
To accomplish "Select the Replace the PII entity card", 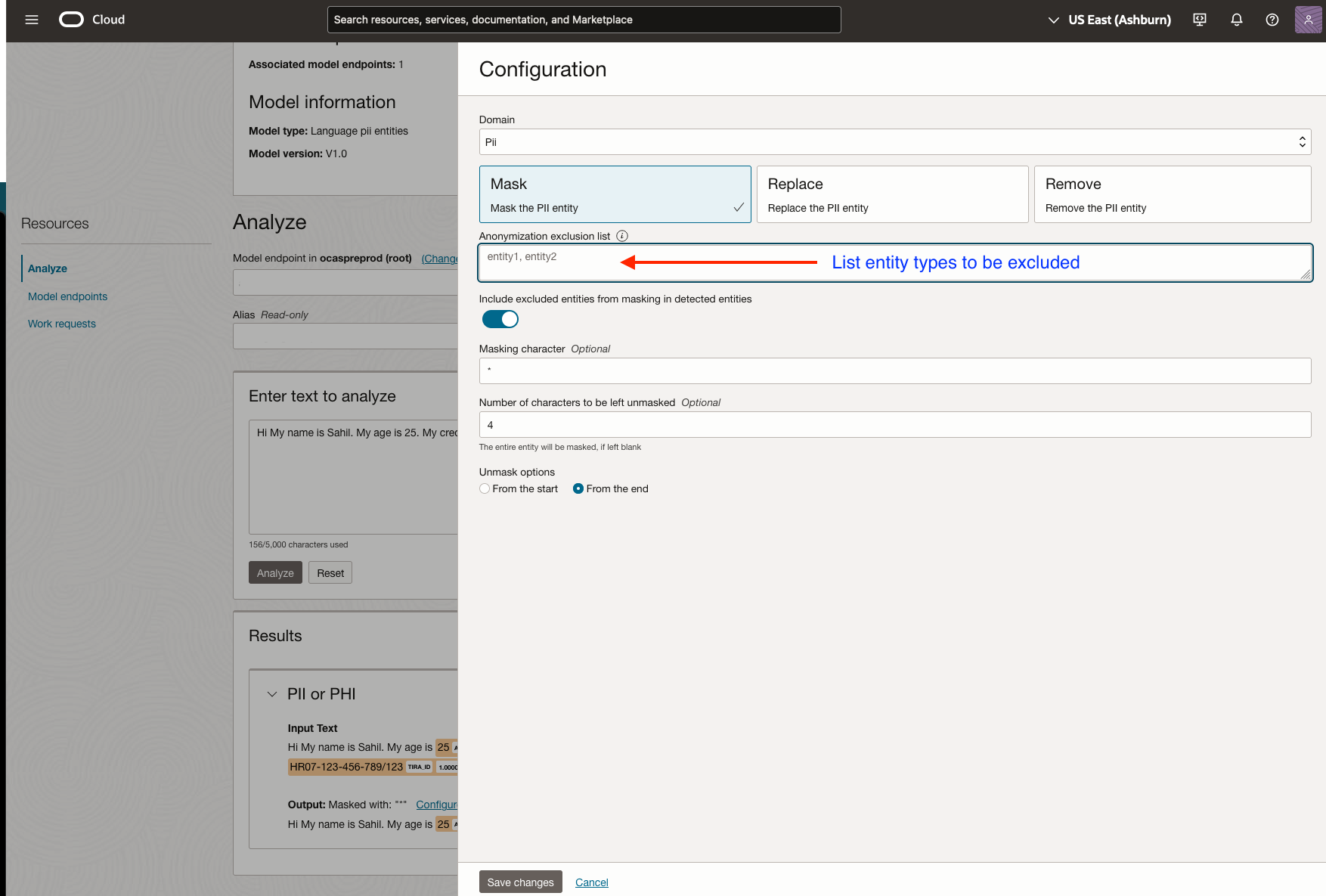I will (x=892, y=194).
